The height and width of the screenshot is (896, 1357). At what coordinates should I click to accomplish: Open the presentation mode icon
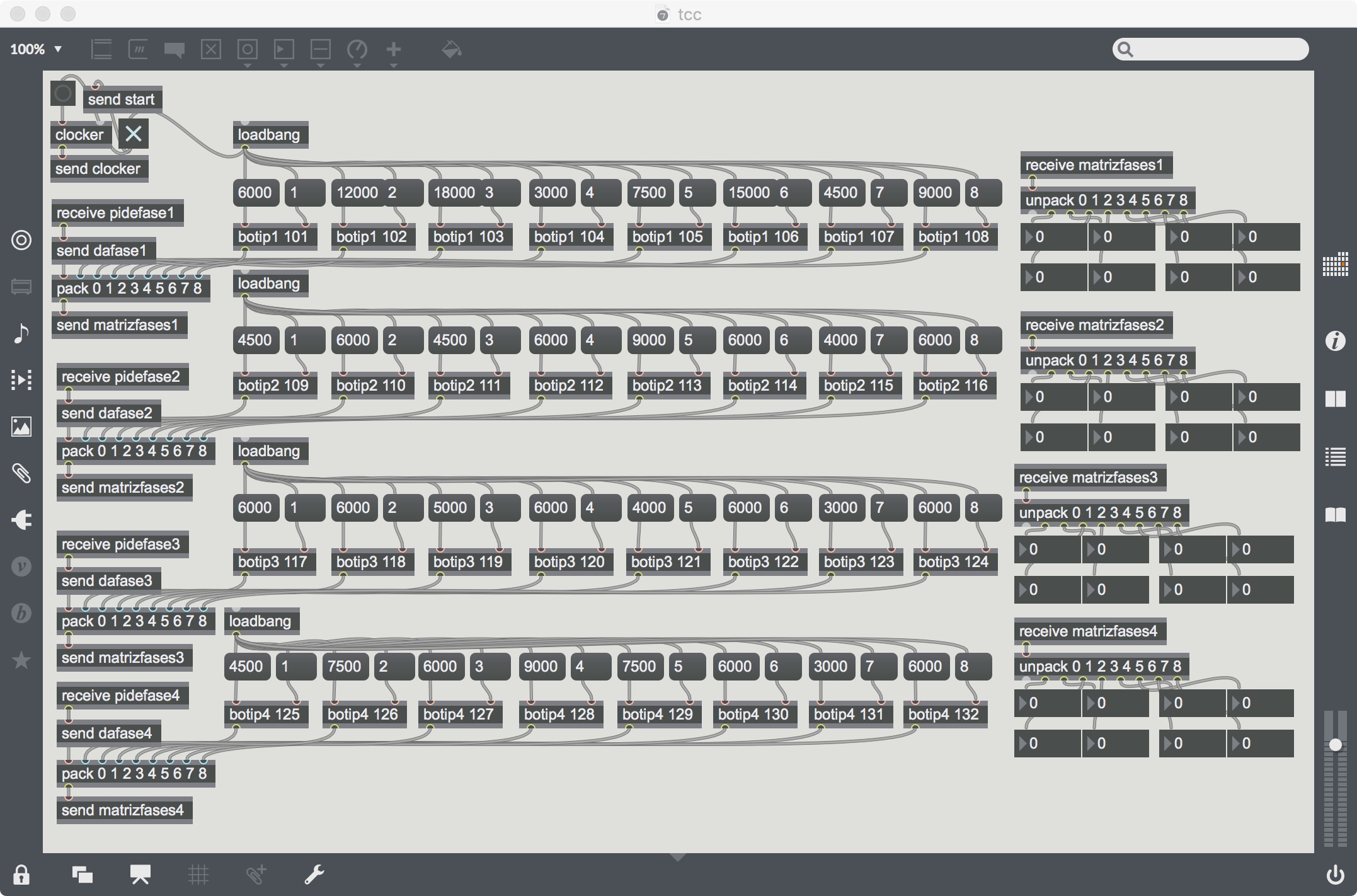coord(140,875)
